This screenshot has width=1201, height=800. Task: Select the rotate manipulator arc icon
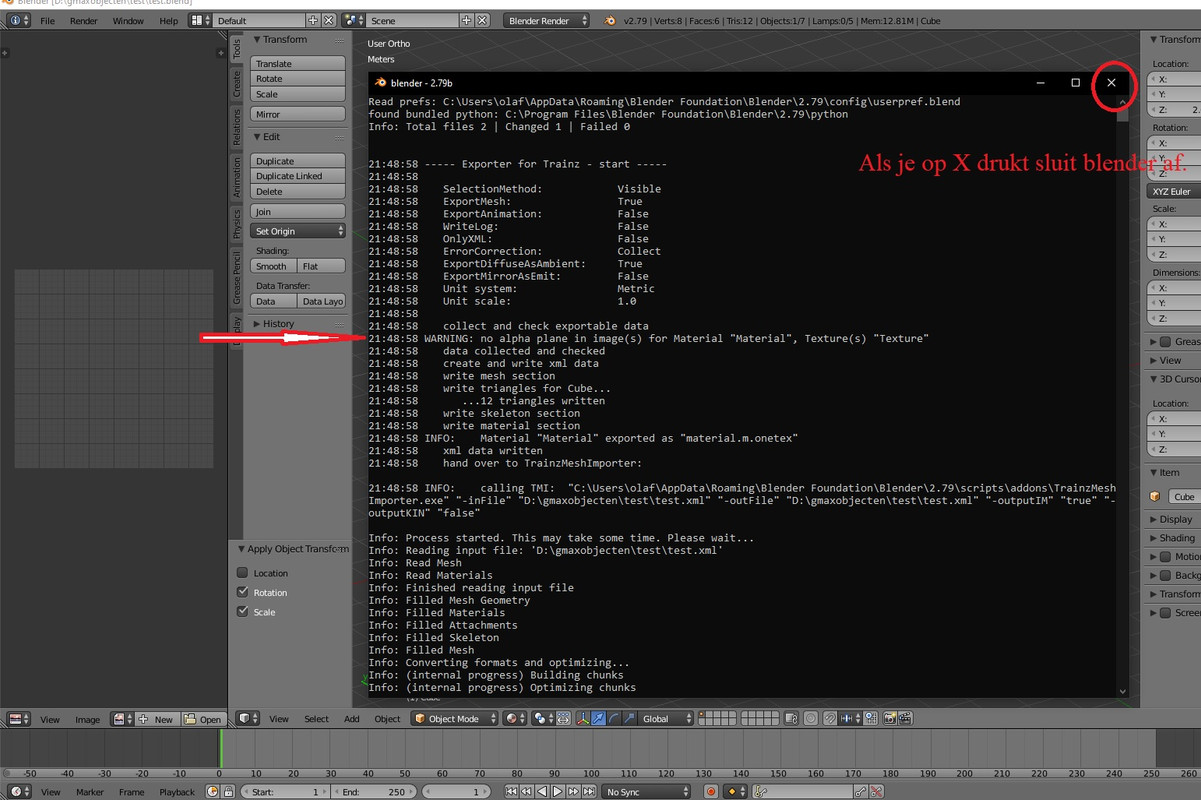(614, 718)
